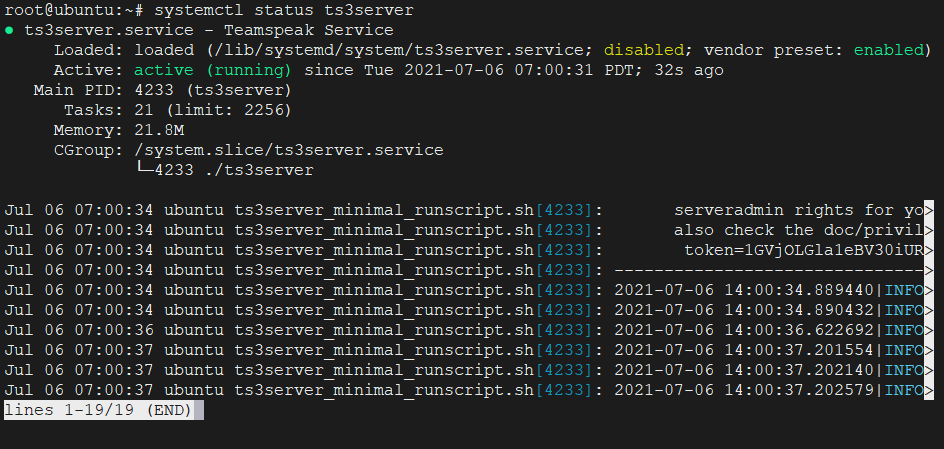This screenshot has width=944, height=449.
Task: Click the /system.slice/ts3server.service cgroup path
Action: [x=289, y=150]
